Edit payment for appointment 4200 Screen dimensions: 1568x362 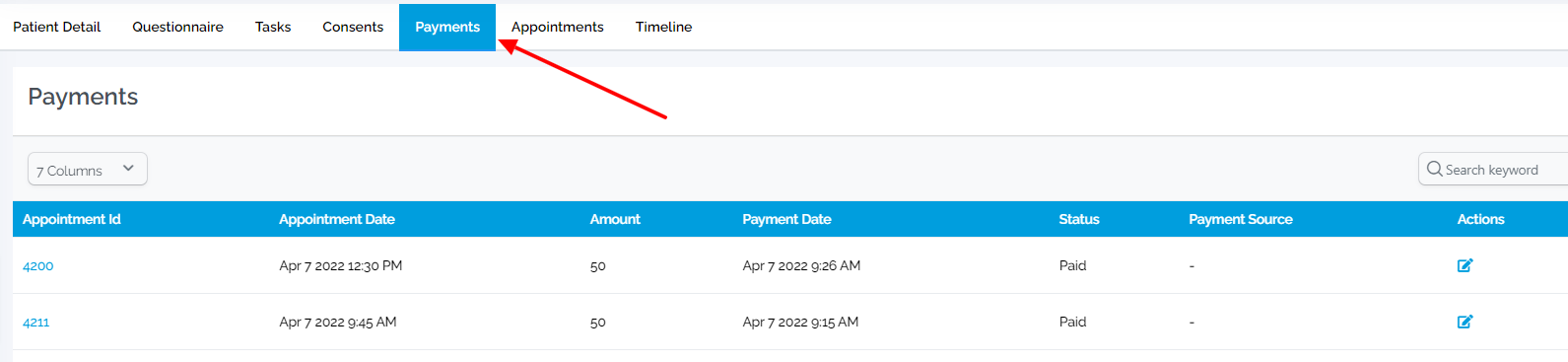click(1465, 265)
